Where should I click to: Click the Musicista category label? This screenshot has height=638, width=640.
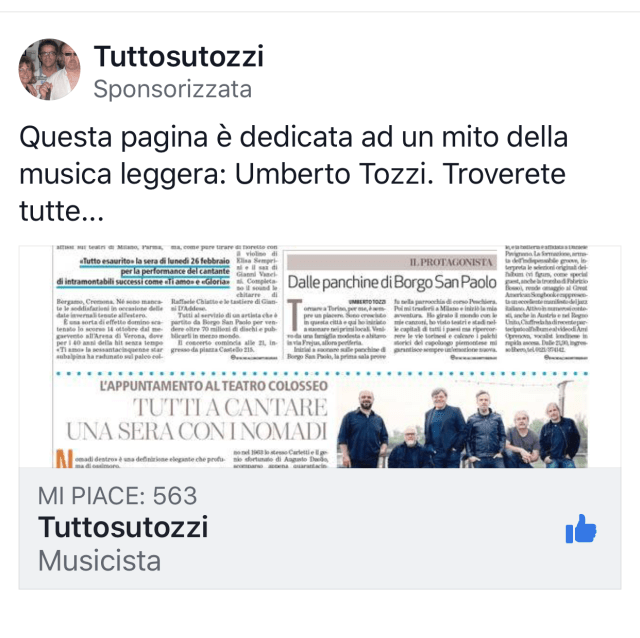coord(100,560)
